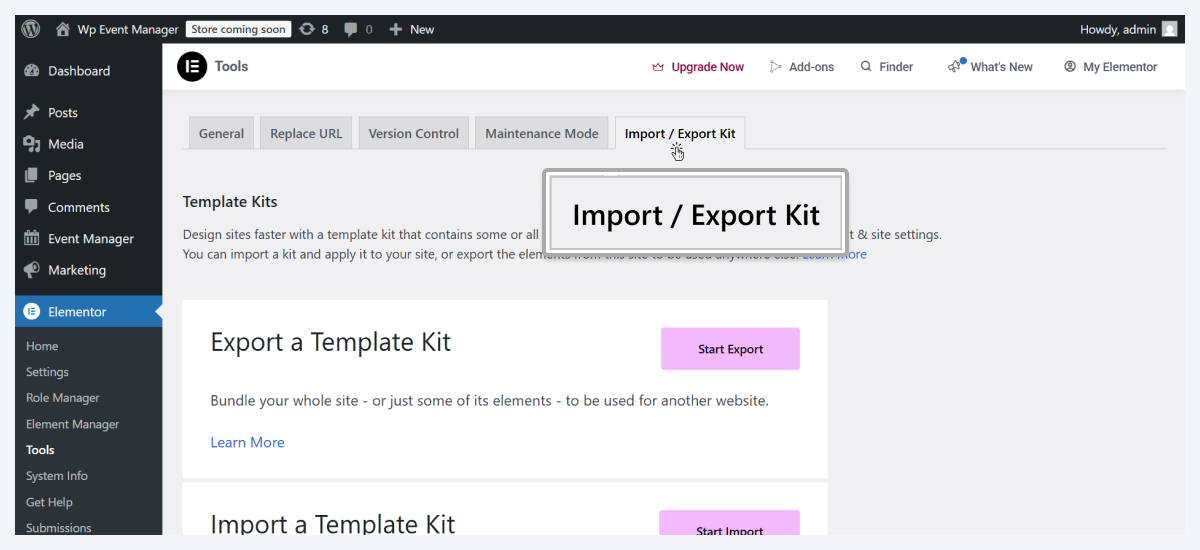Click the WordPress logo icon

[31, 29]
